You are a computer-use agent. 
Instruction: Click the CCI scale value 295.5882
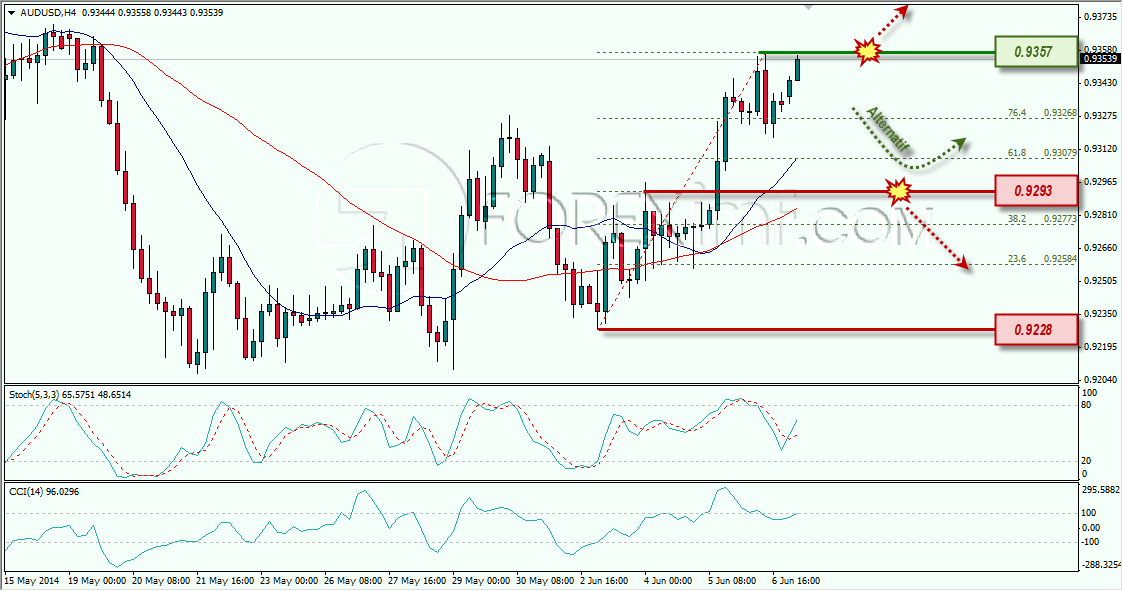[x=1099, y=490]
